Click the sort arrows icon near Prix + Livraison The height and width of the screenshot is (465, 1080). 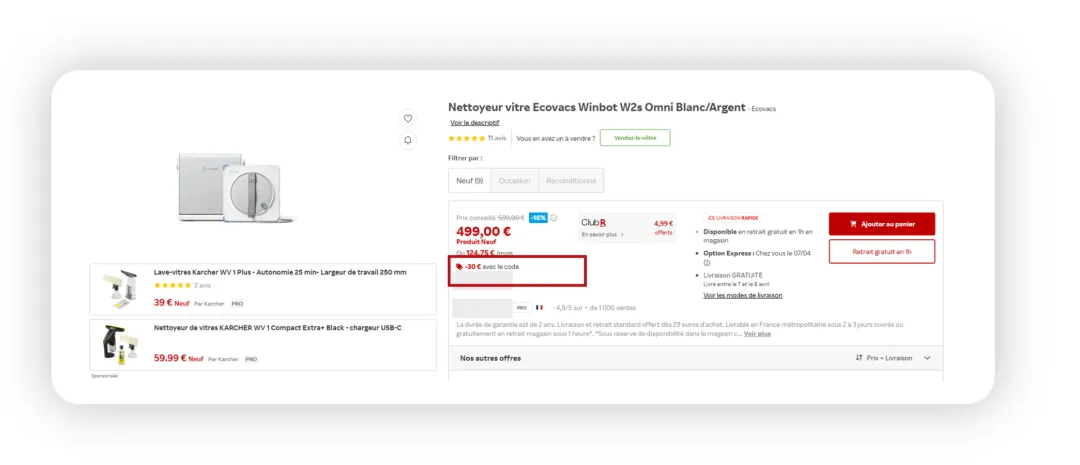coord(859,358)
